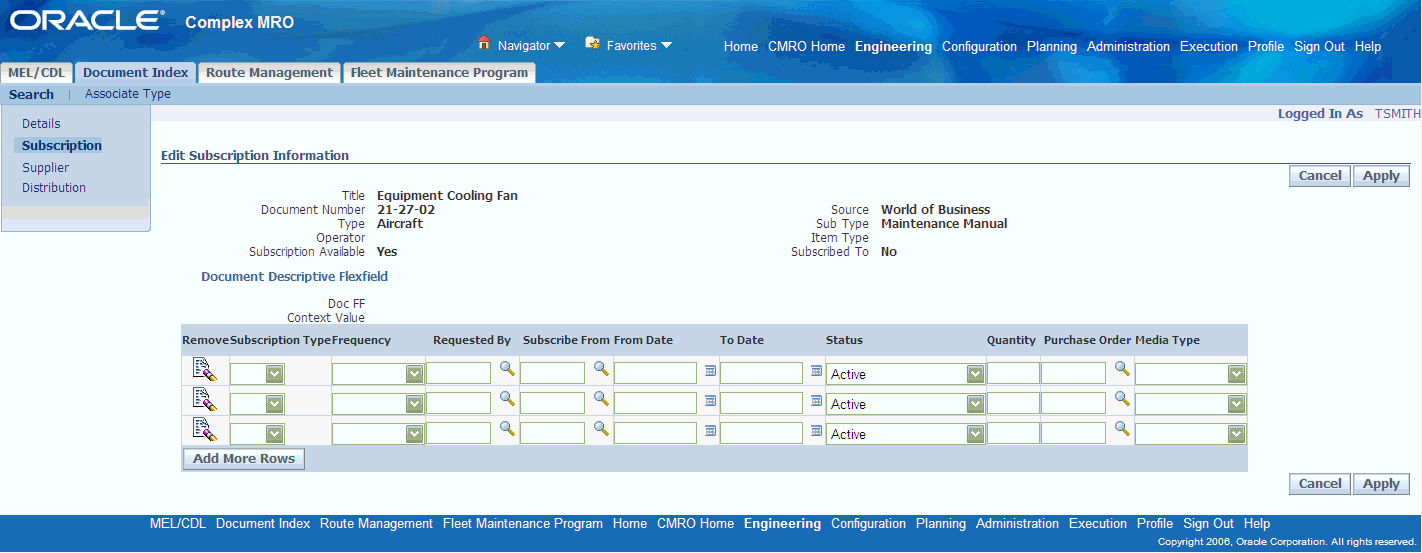This screenshot has height=553, width=1422.
Task: Open Status dropdown showing Active in first row
Action: click(906, 374)
